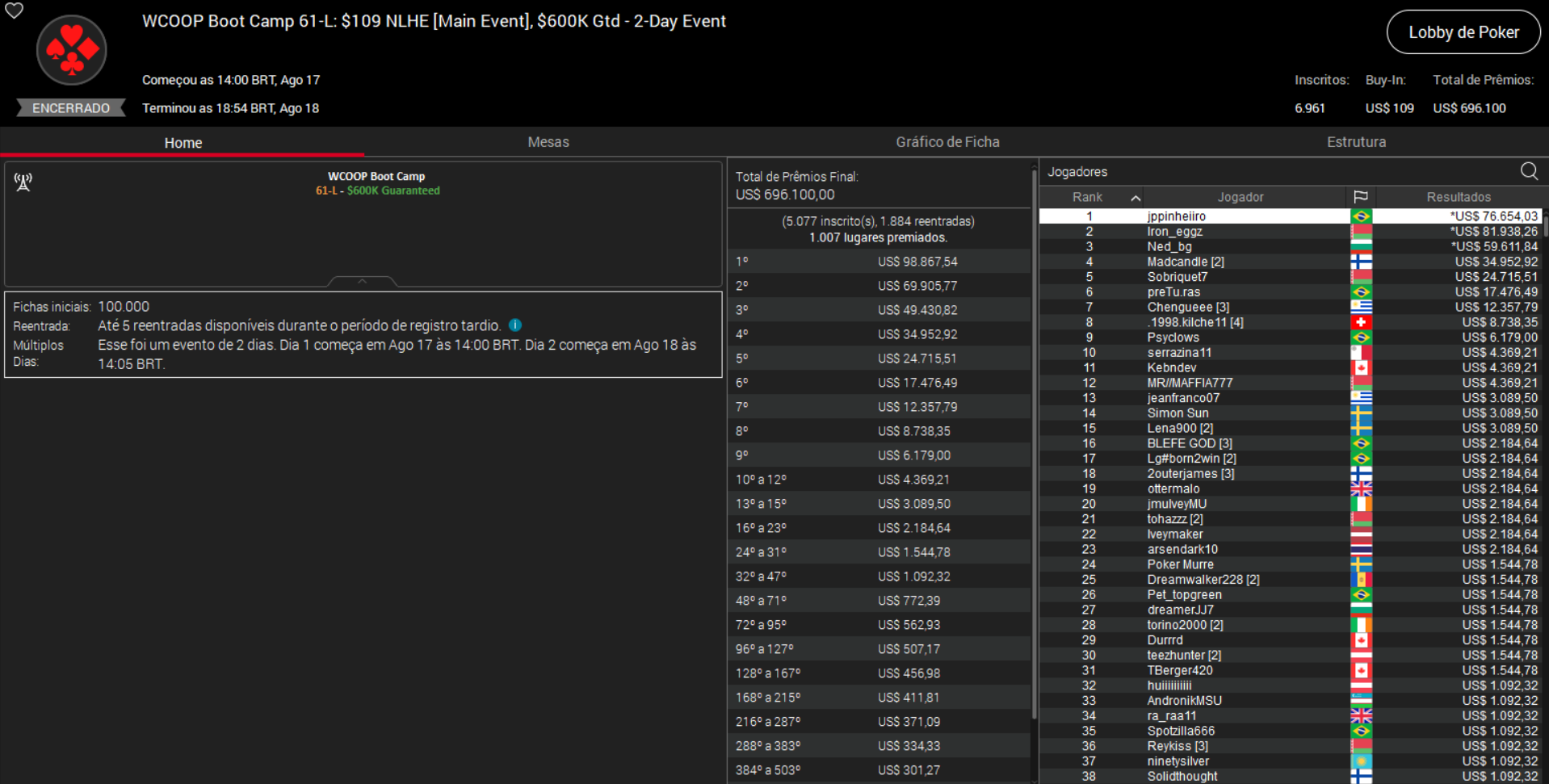Open the player search magnifier
Screen dimensions: 1549x784
pos(1529,171)
